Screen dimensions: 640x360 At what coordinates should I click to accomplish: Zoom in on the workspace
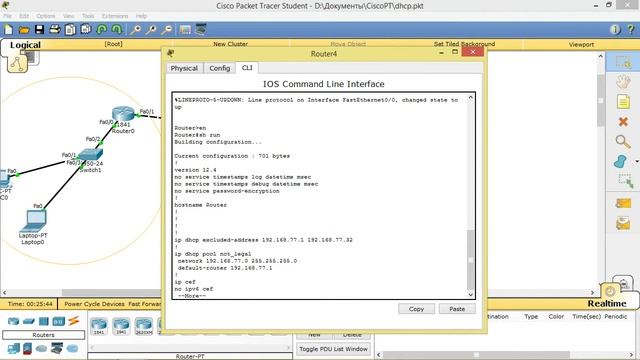point(136,29)
